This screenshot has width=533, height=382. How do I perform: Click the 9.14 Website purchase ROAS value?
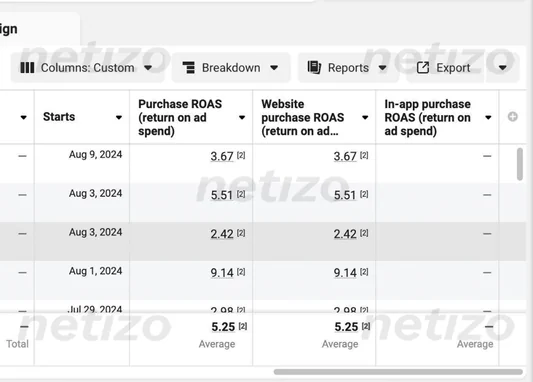point(345,273)
